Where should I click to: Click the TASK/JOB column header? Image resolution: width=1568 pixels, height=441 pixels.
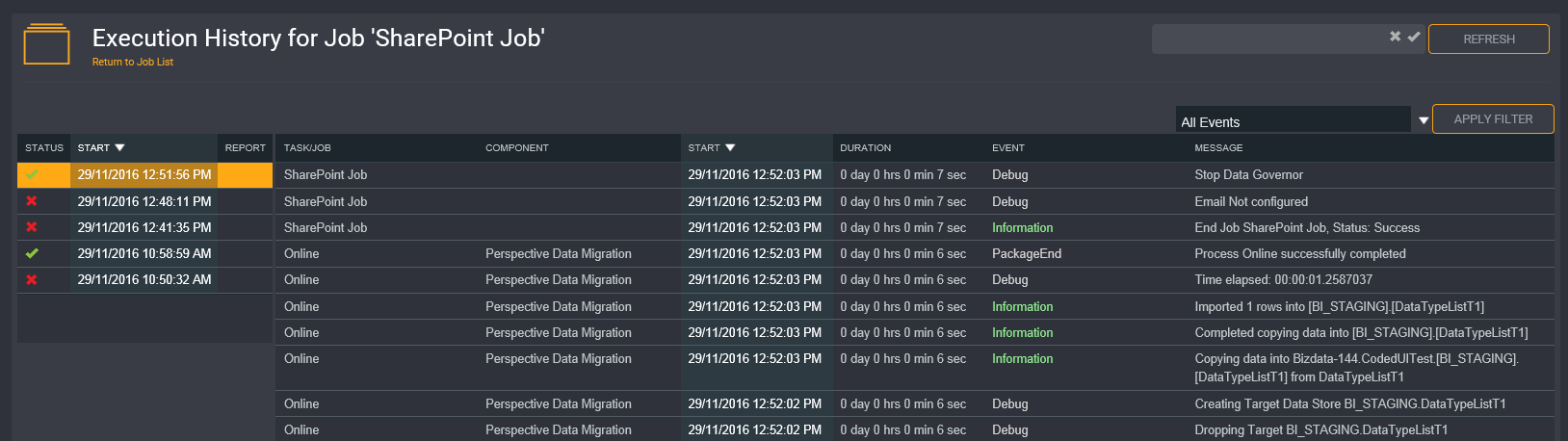[x=307, y=147]
